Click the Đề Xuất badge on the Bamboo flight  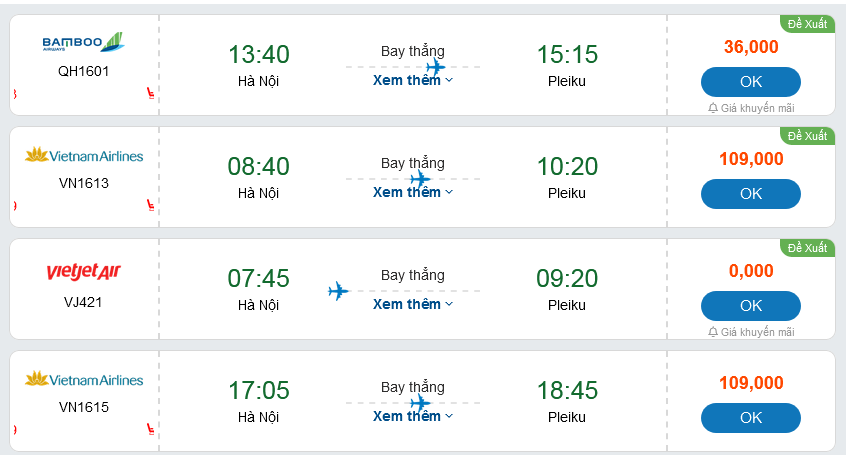pyautogui.click(x=807, y=24)
